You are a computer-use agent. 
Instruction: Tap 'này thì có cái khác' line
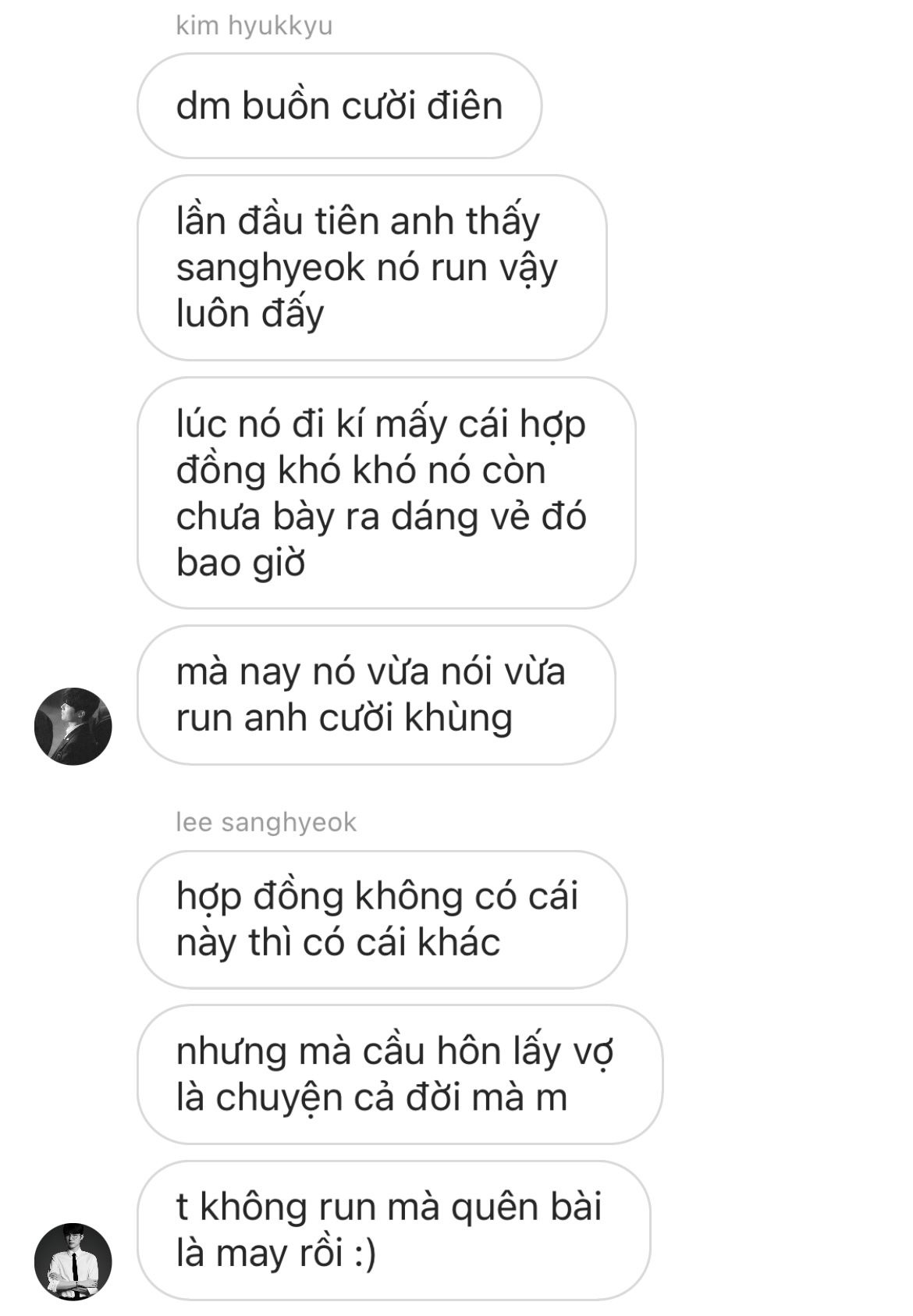click(x=338, y=944)
